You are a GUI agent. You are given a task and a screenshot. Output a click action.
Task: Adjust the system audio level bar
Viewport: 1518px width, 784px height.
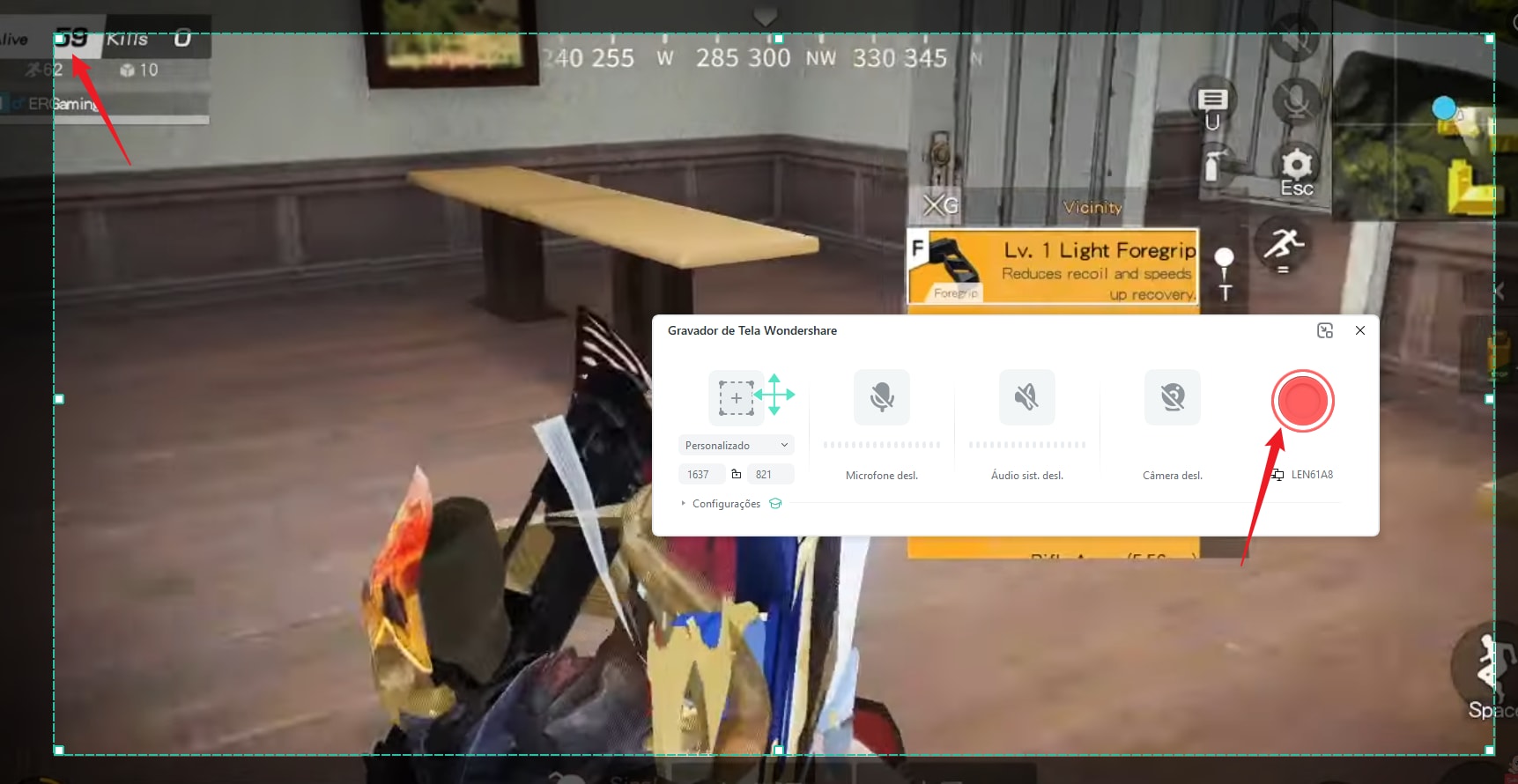pyautogui.click(x=1027, y=445)
